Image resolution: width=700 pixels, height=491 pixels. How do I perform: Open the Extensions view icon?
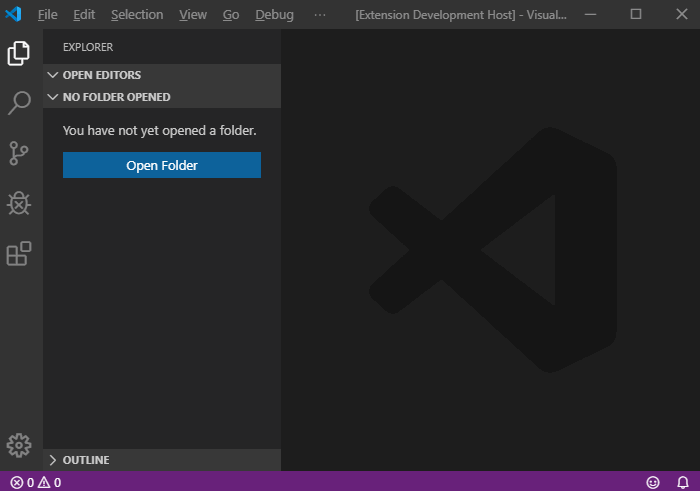click(x=19, y=254)
